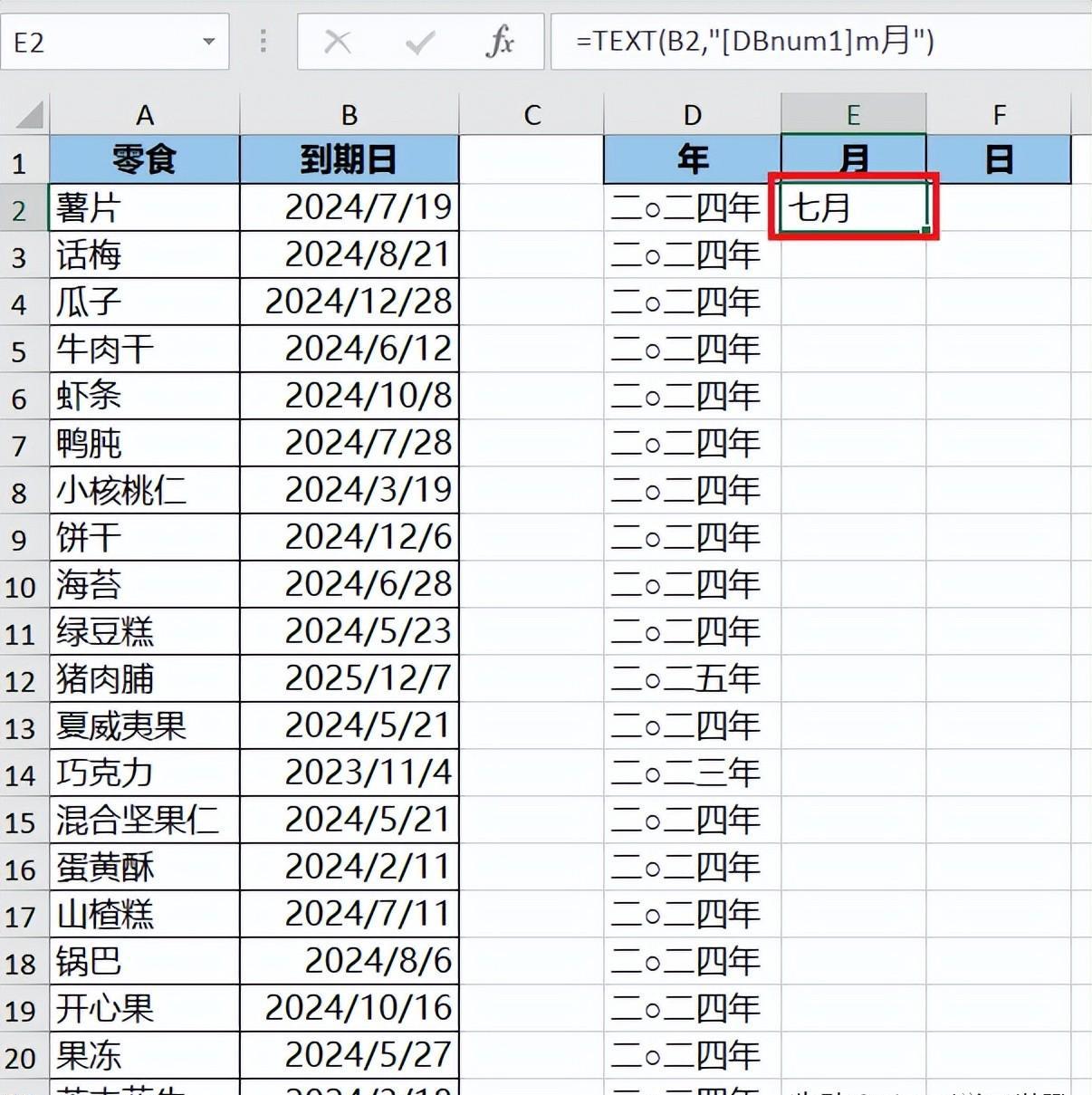Click the cell 话梅
Viewport: 1092px width, 1095px height.
(x=145, y=255)
